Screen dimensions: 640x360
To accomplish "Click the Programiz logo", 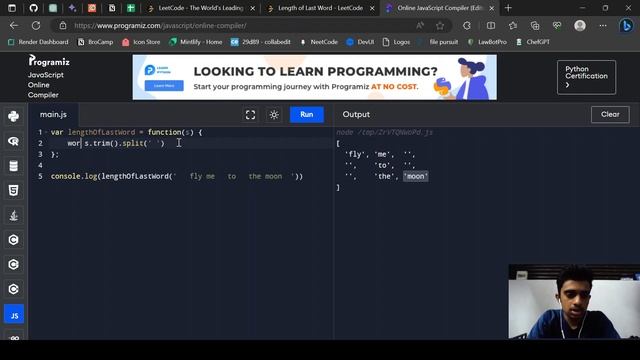I will point(49,61).
